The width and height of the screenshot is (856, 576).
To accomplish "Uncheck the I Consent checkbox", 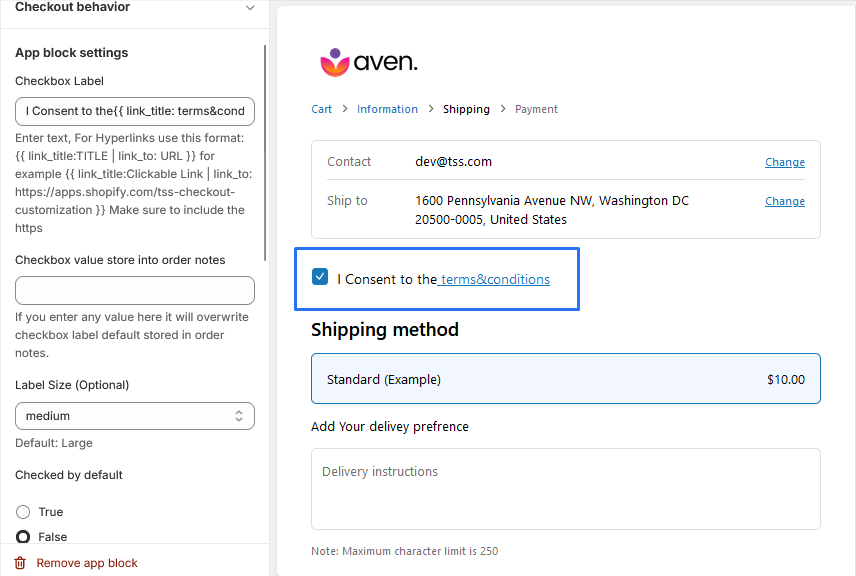I will click(x=320, y=277).
